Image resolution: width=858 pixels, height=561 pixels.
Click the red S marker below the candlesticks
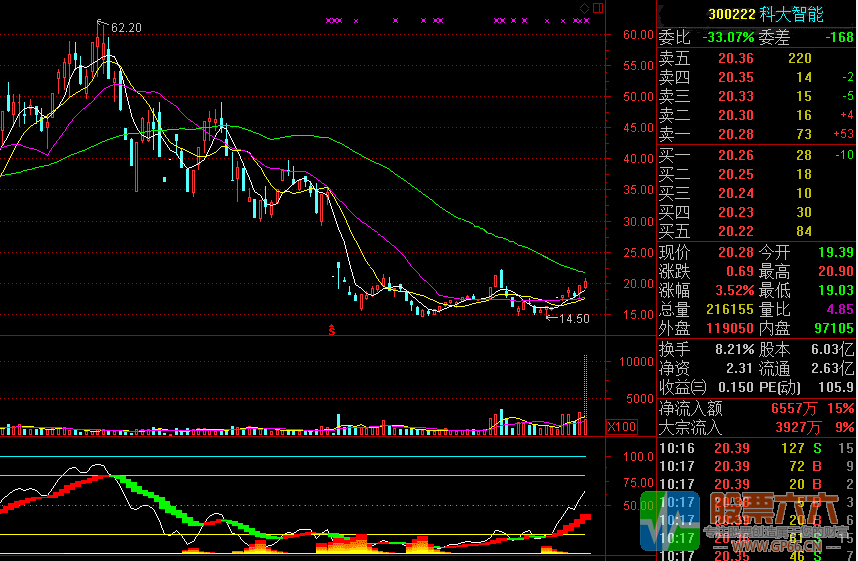pos(331,328)
